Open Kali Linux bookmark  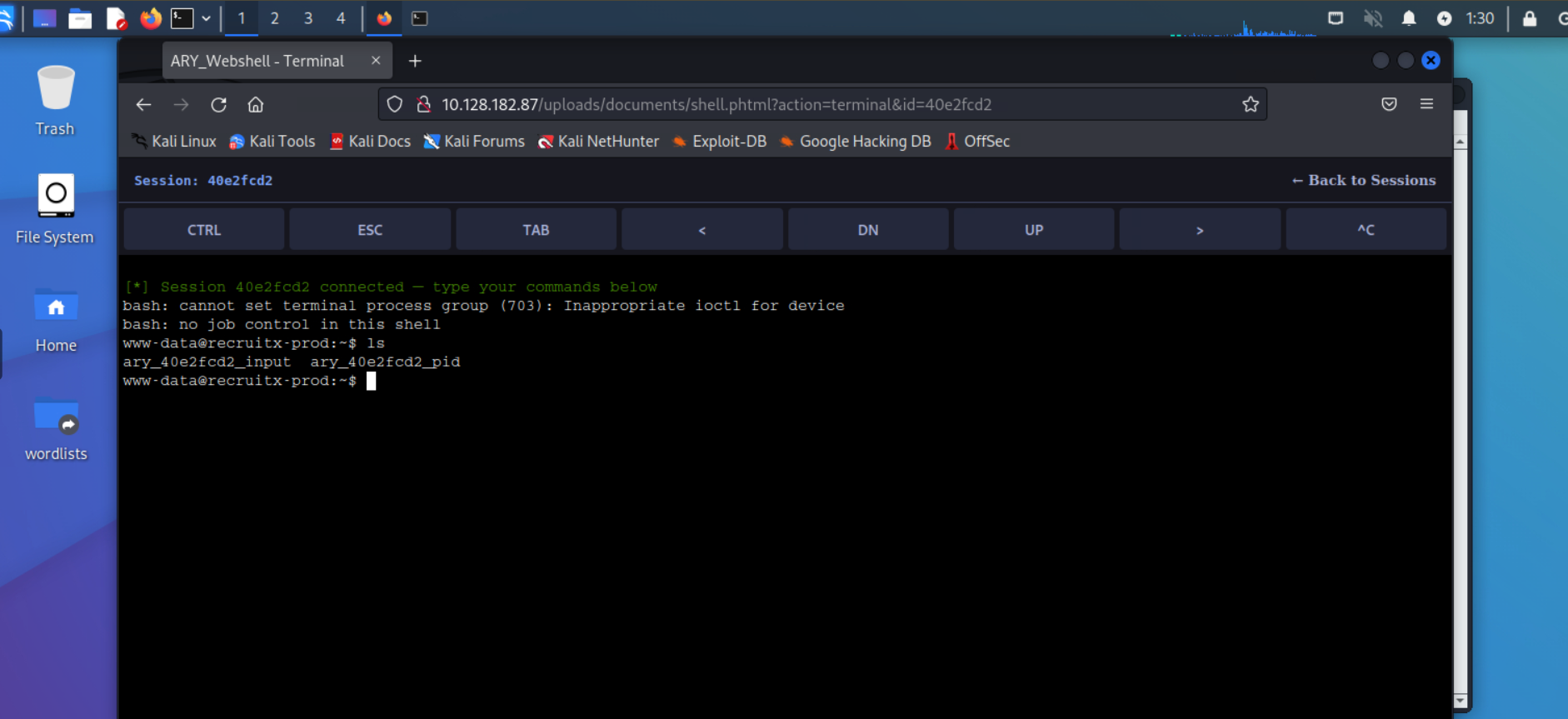click(x=174, y=142)
